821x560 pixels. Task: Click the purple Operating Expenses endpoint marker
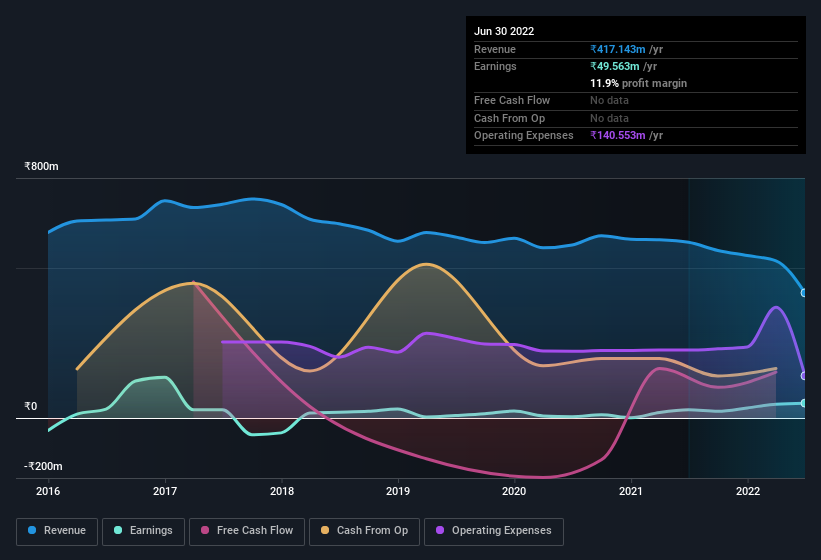804,376
